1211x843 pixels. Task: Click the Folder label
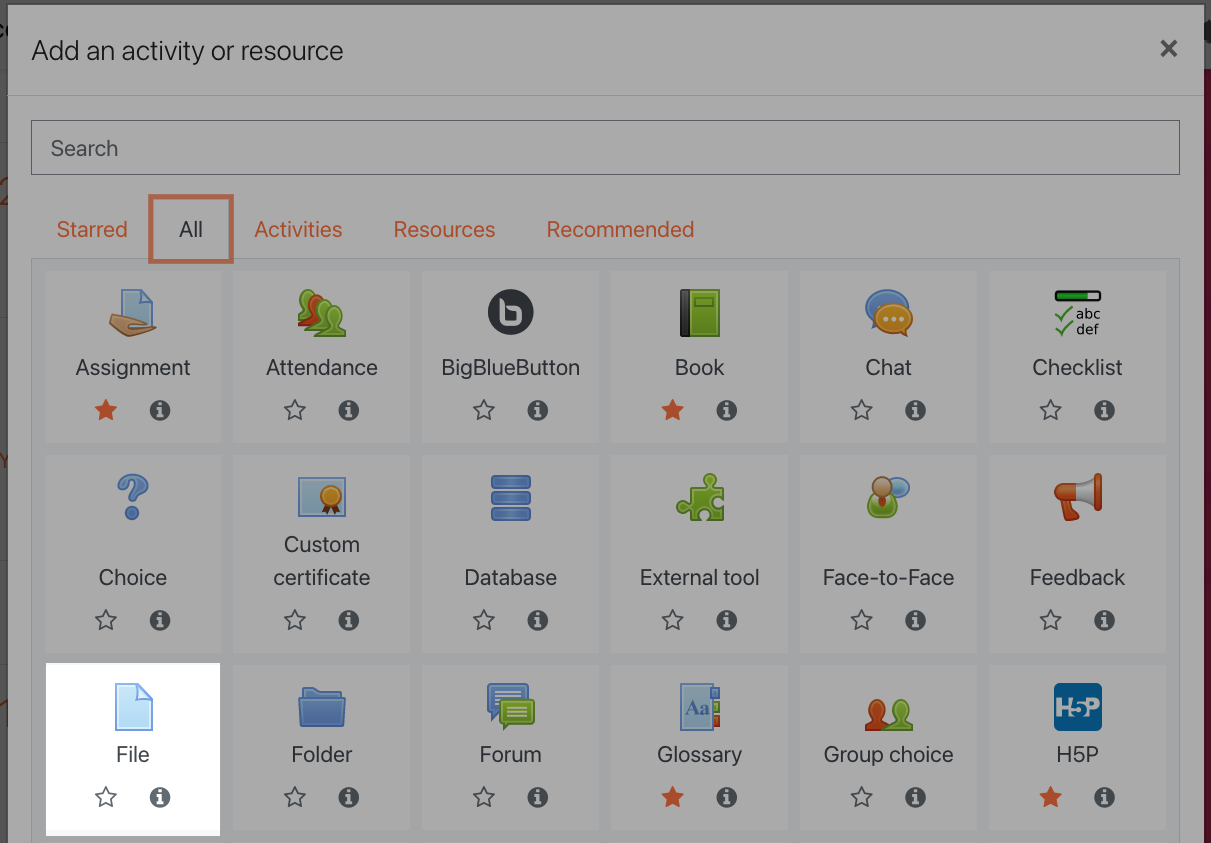322,755
